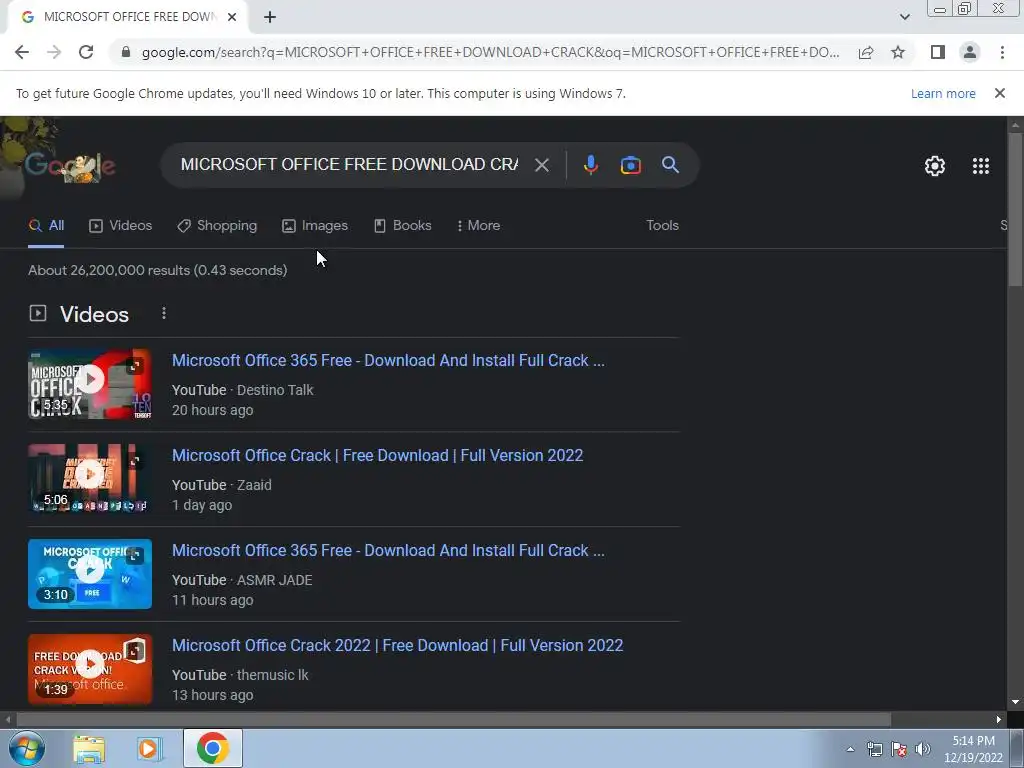Go back to previous page
Screen dimensions: 1024x768
tap(22, 52)
